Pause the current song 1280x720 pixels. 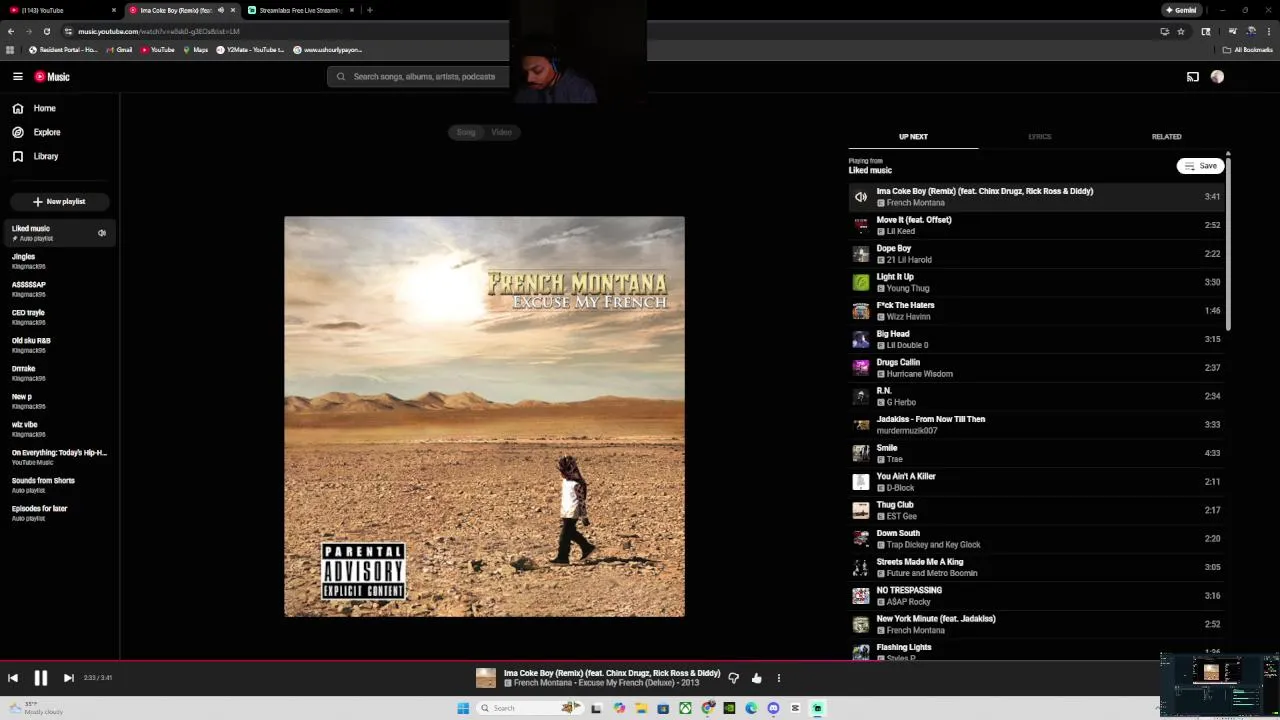[41, 678]
